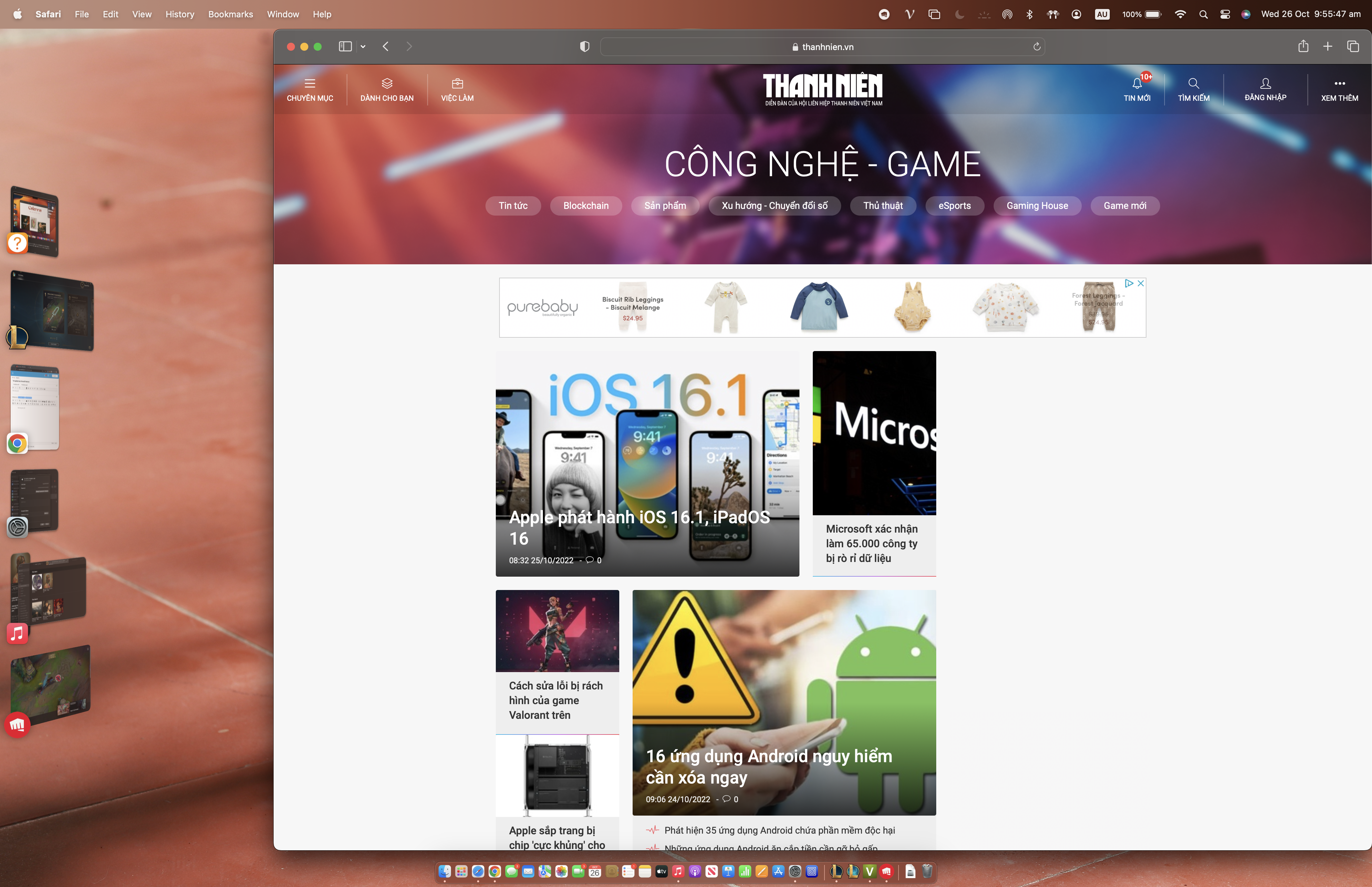The width and height of the screenshot is (1372, 887).
Task: Select the Sản phẩm category pill
Action: [665, 206]
